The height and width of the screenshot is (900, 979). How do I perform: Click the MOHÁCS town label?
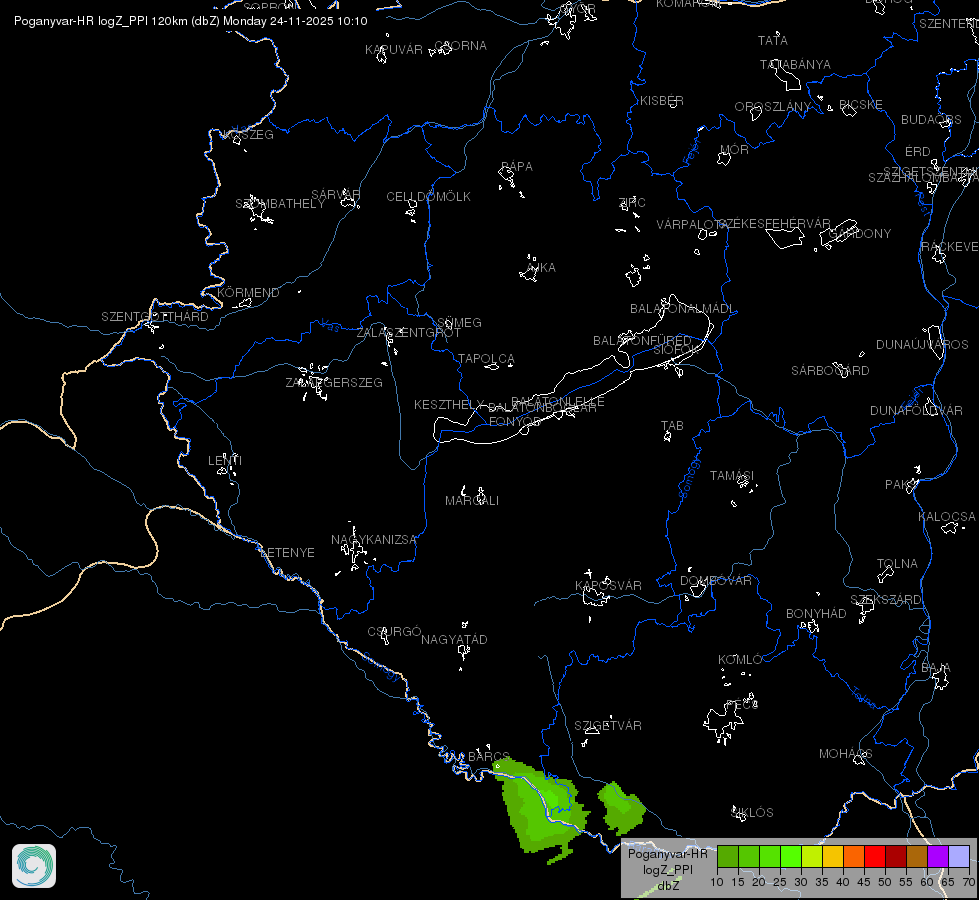pos(845,754)
